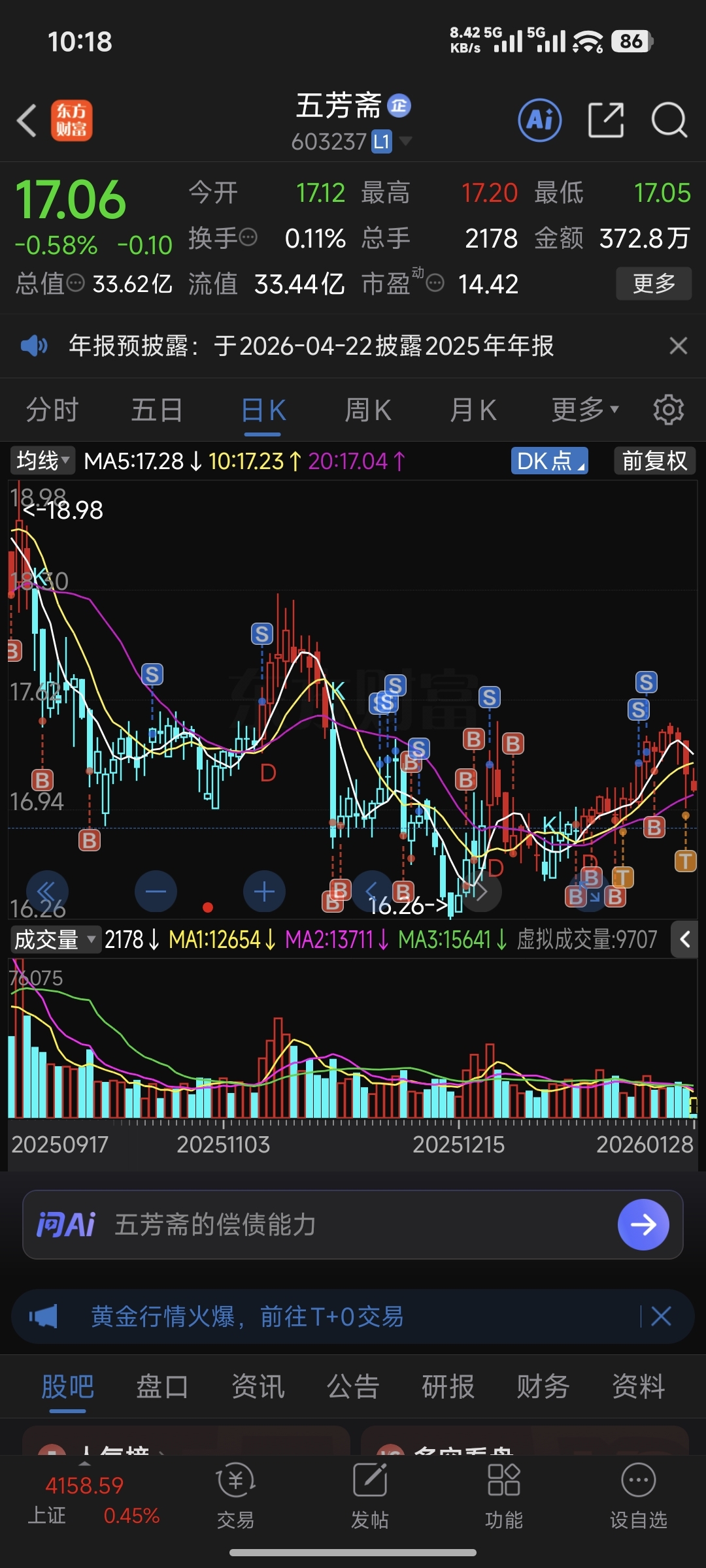Tap the 换手 info circle icon
The image size is (706, 1568).
pos(248,237)
